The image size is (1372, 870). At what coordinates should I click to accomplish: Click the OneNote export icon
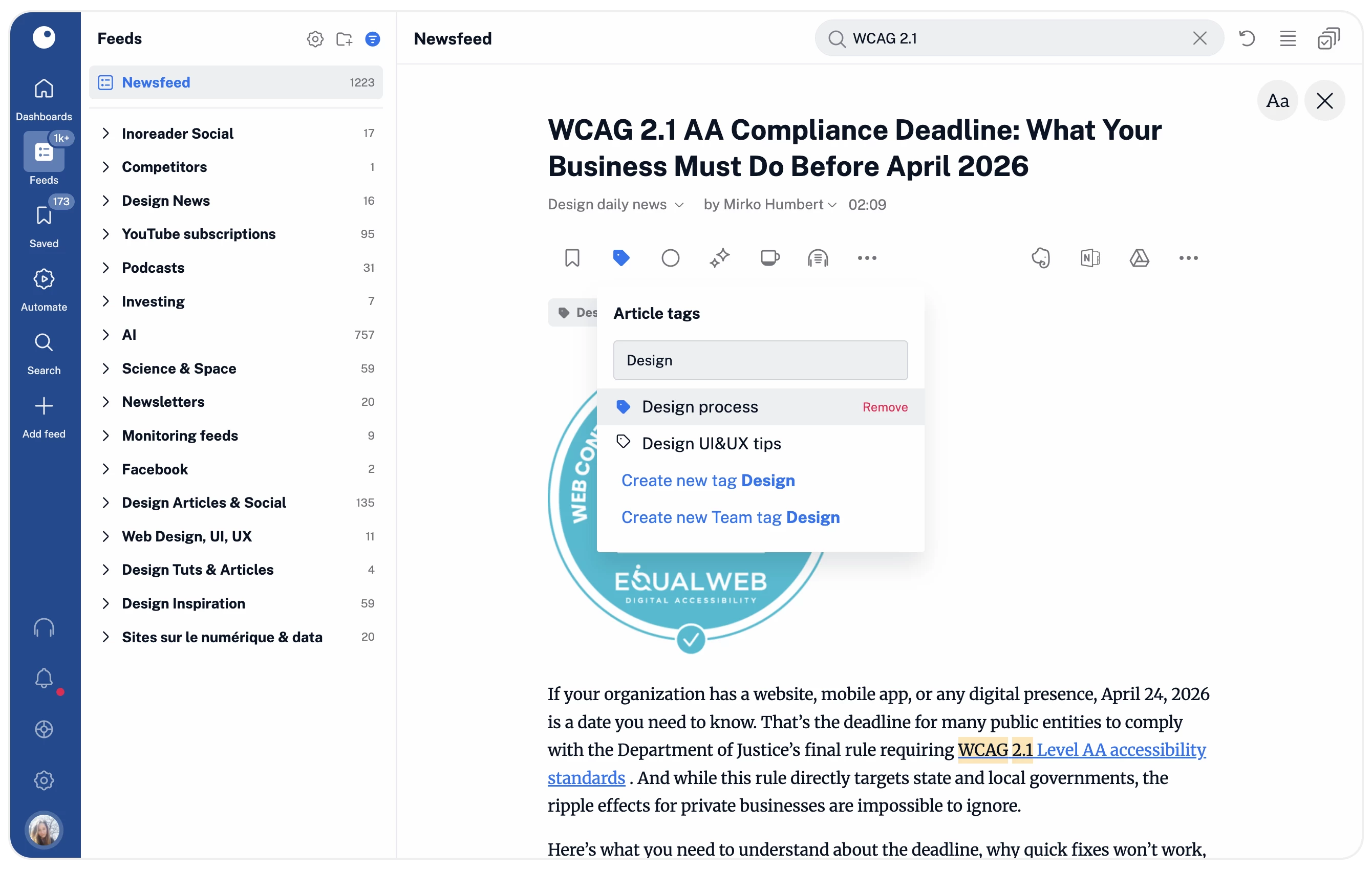click(1089, 258)
